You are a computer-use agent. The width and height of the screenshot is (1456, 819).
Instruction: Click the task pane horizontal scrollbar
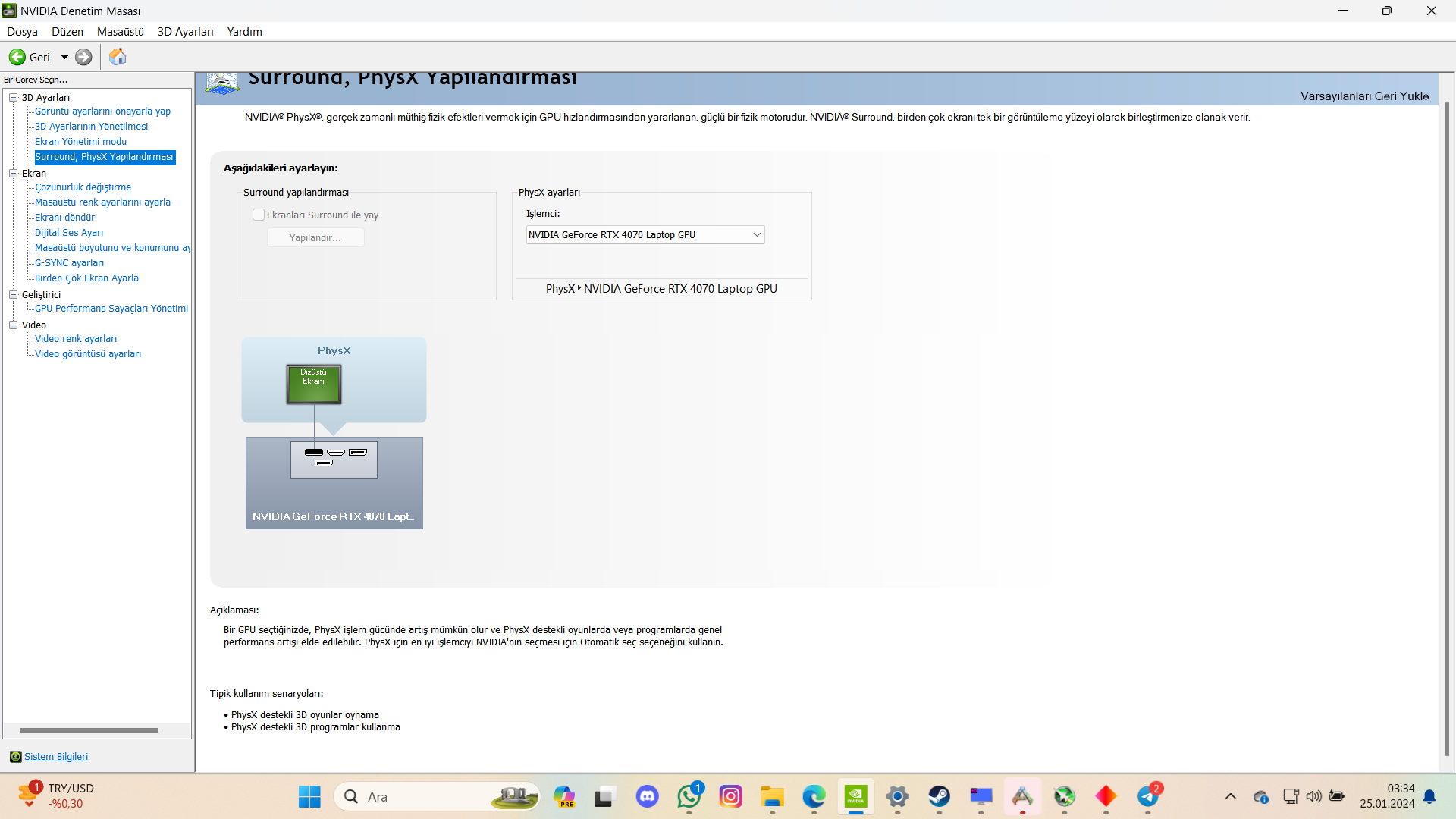click(89, 730)
